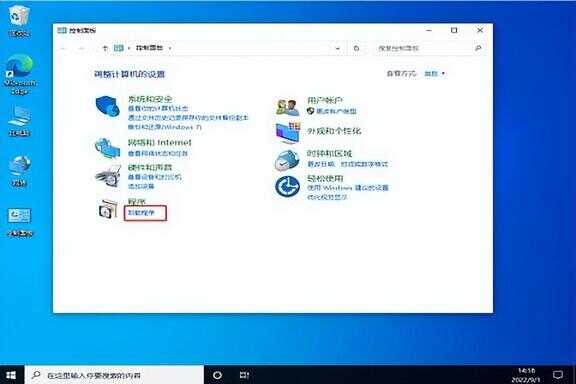Open the Windows Start menu
Viewport: 576px width, 384px height.
click(11, 375)
